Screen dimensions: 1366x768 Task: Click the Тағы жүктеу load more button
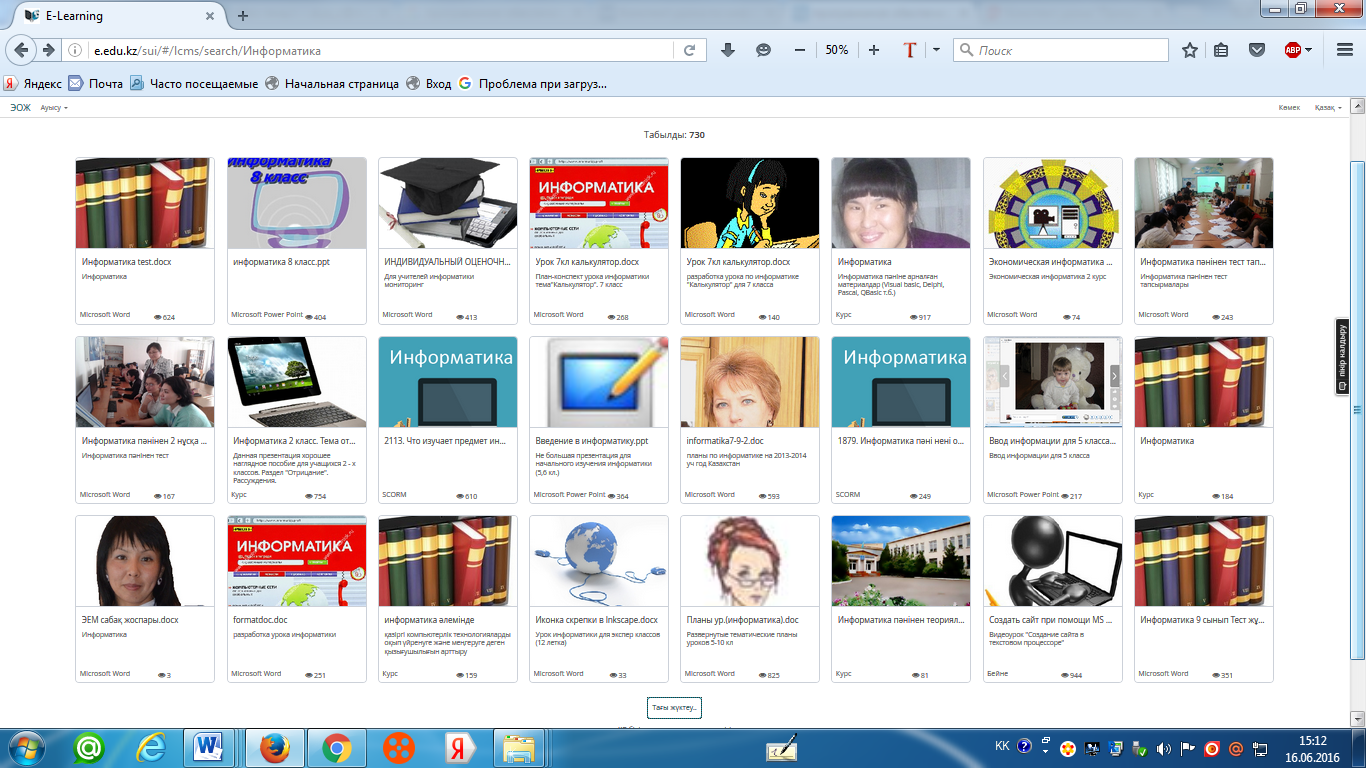click(675, 708)
